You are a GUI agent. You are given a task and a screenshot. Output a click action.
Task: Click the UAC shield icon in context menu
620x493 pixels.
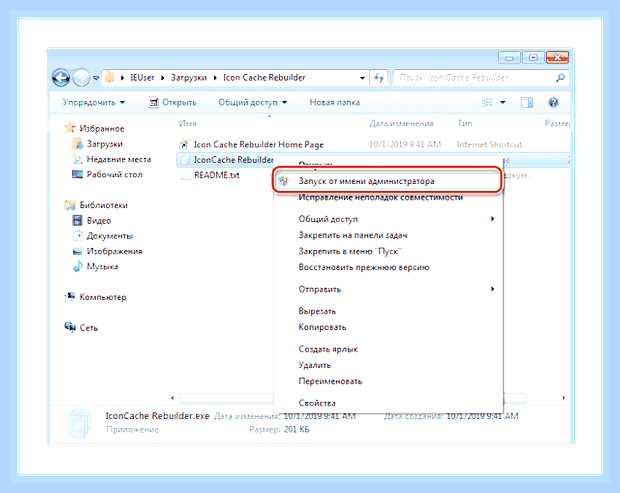283,181
